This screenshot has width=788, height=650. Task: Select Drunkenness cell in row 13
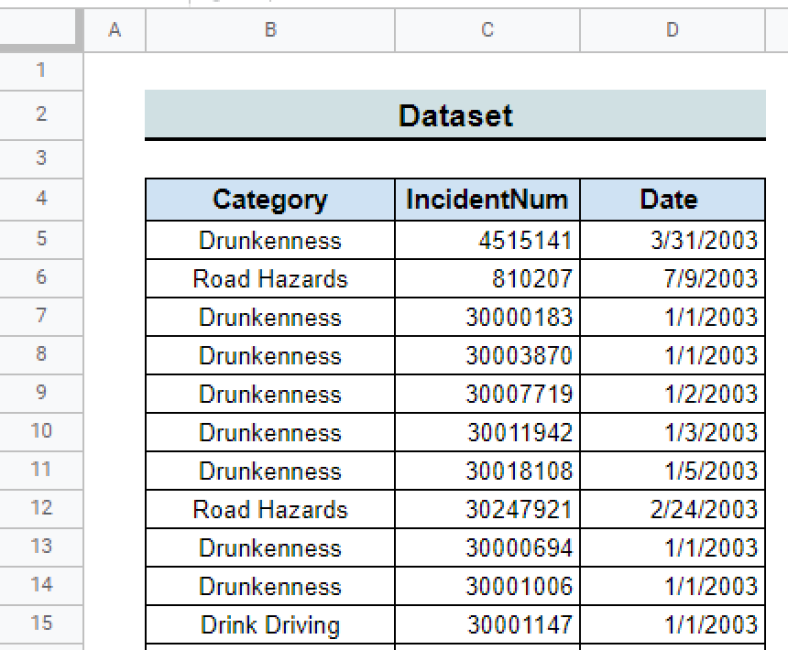(270, 548)
